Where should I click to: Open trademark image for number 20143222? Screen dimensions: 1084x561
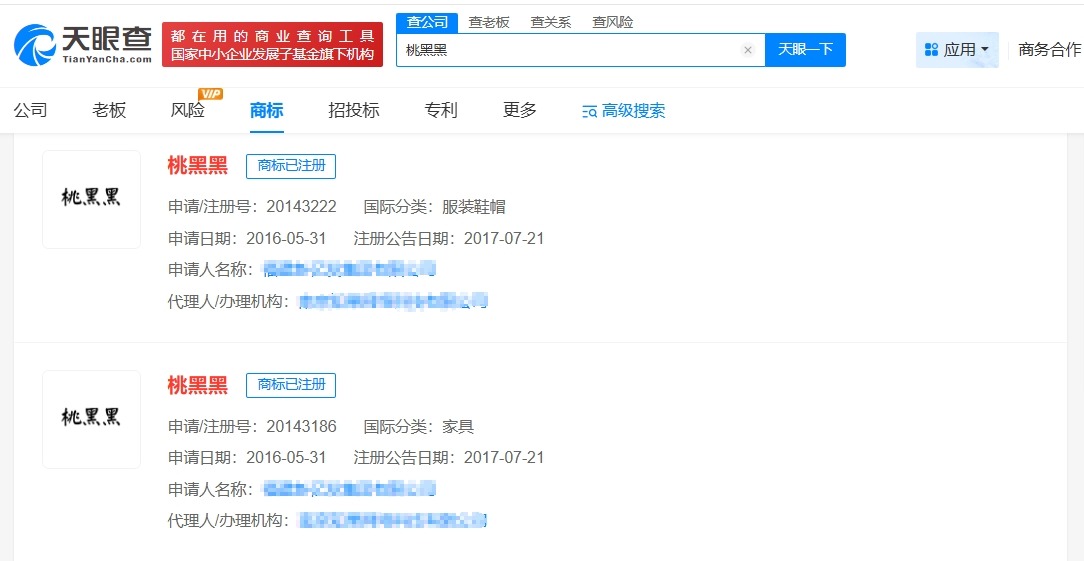click(91, 199)
